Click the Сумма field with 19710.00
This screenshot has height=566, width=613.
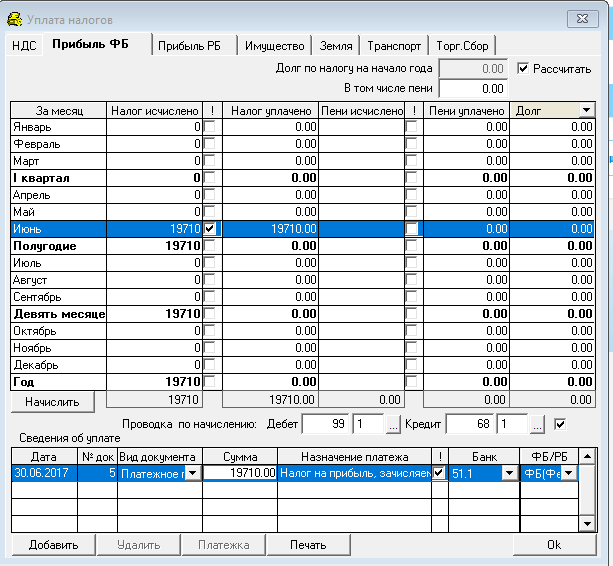click(240, 473)
